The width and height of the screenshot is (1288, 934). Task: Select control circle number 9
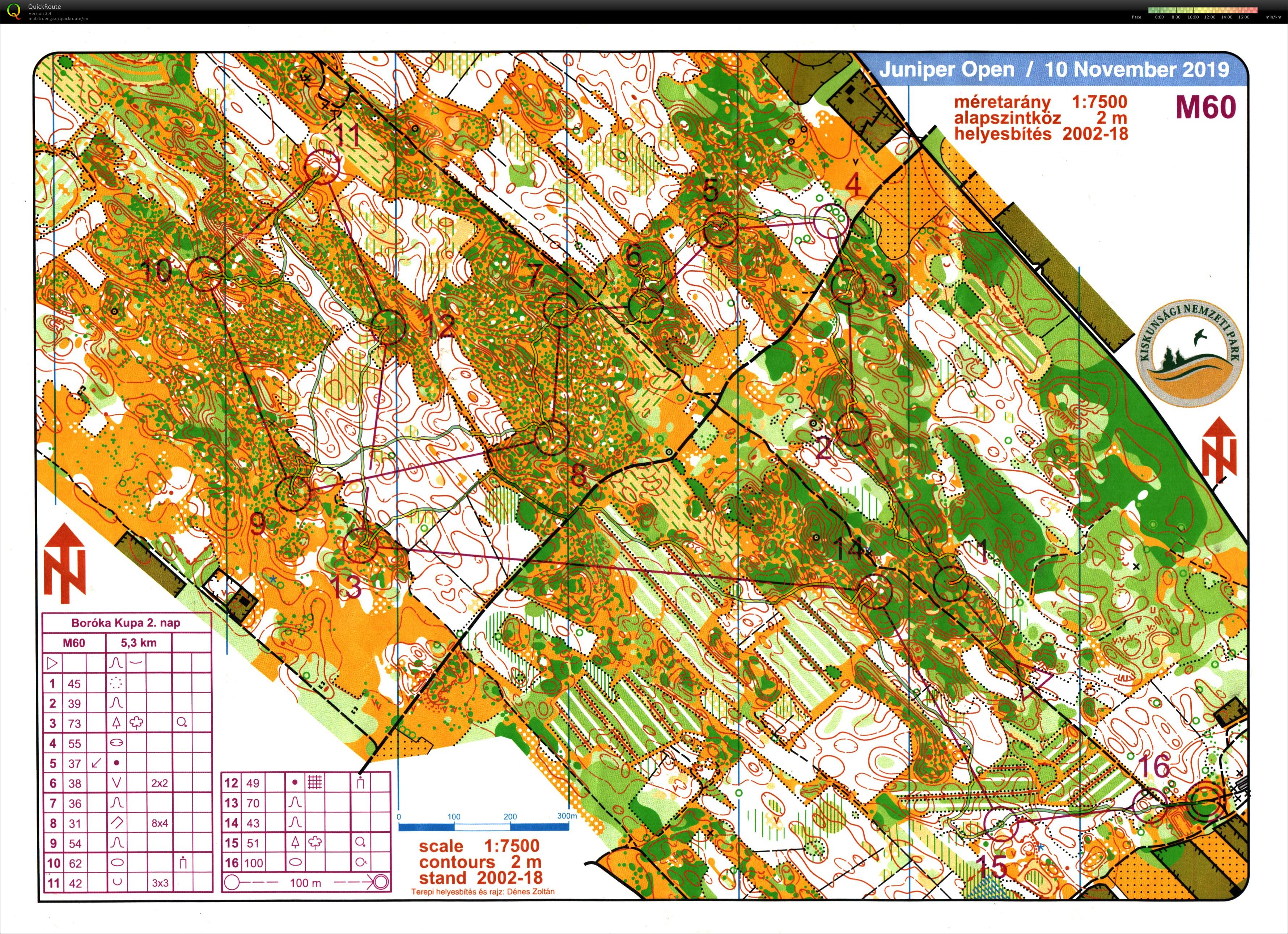[x=294, y=493]
